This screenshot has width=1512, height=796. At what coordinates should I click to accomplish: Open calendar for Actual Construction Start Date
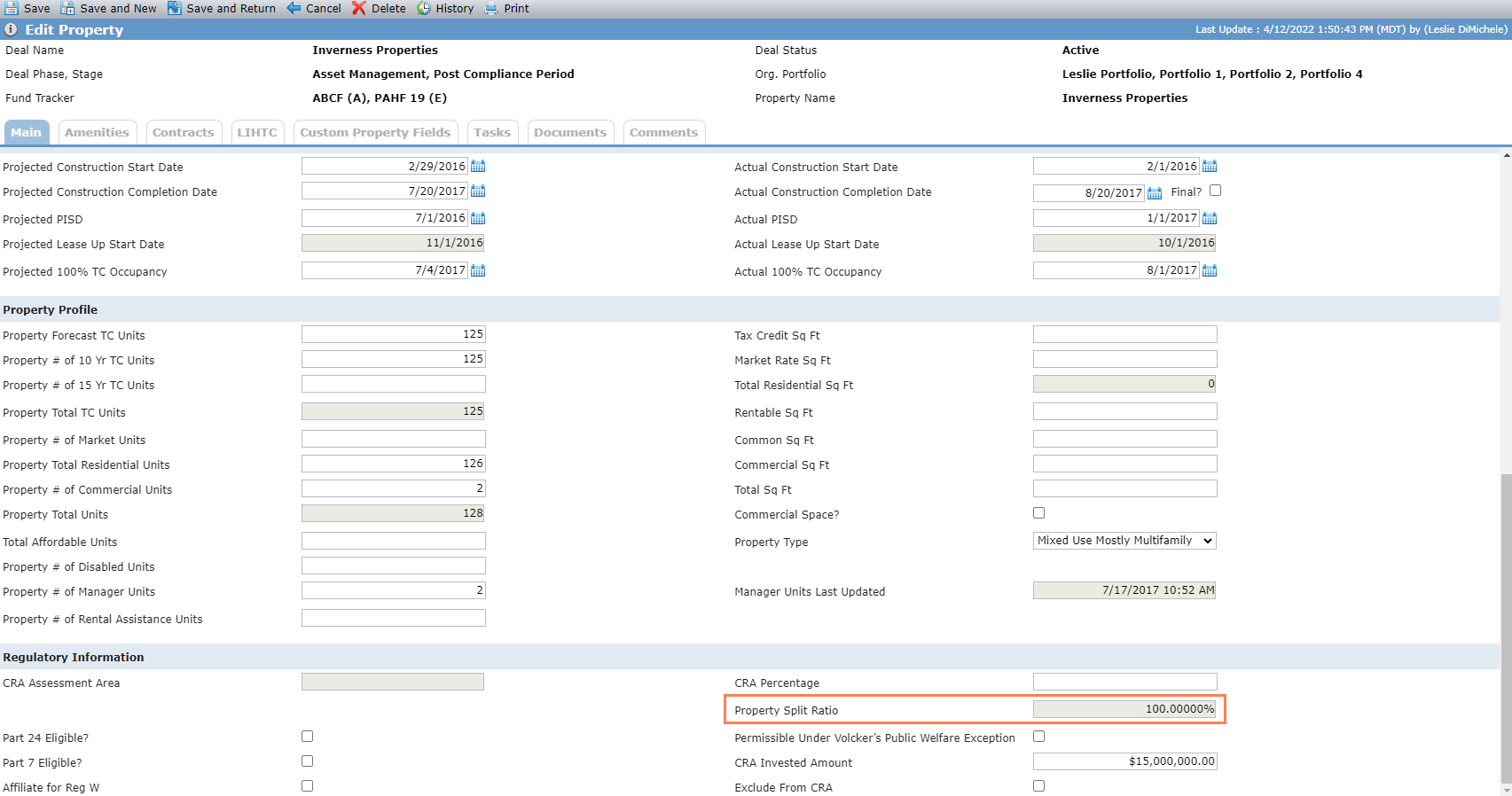tap(1210, 166)
